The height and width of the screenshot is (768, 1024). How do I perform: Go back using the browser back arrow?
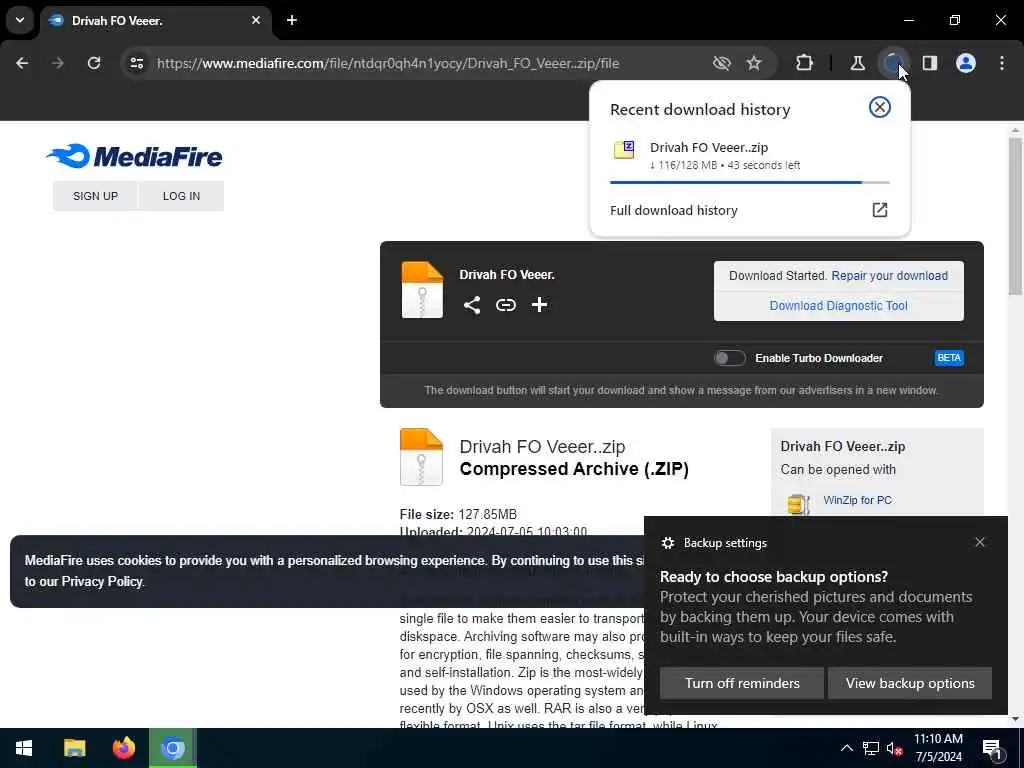[x=22, y=63]
